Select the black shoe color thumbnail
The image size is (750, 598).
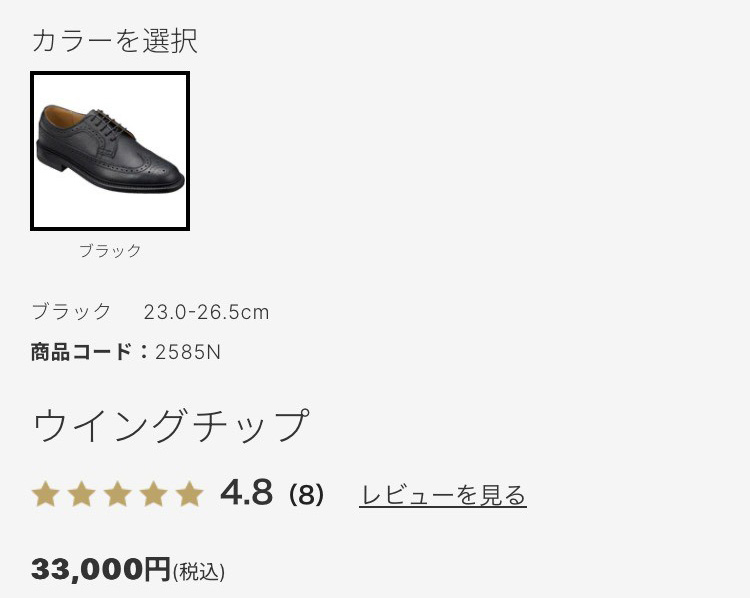[x=110, y=151]
